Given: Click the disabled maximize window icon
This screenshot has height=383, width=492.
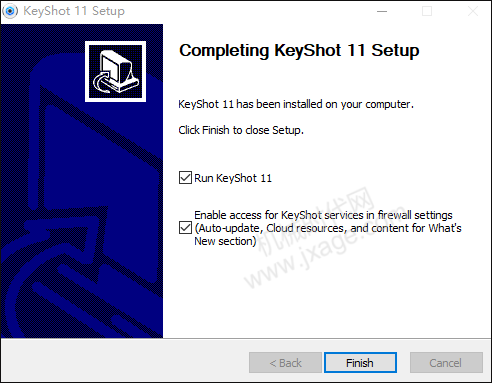Looking at the screenshot, I should pos(427,11).
